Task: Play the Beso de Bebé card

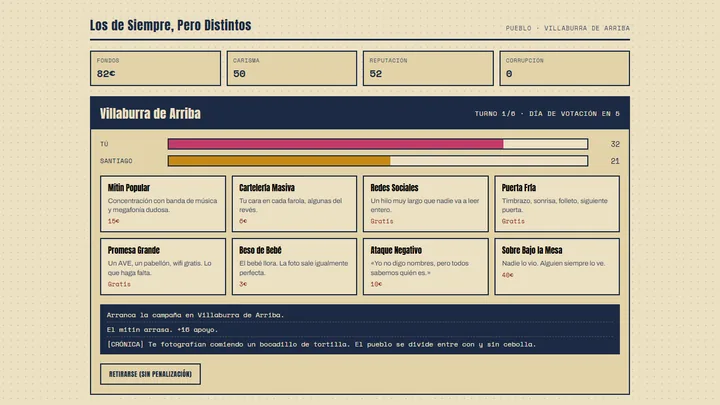Action: click(294, 266)
